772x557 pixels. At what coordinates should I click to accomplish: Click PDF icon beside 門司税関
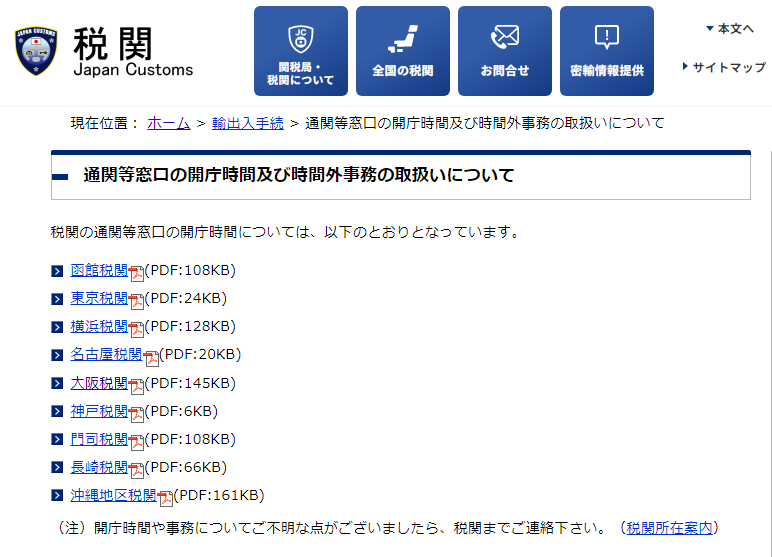pos(136,442)
